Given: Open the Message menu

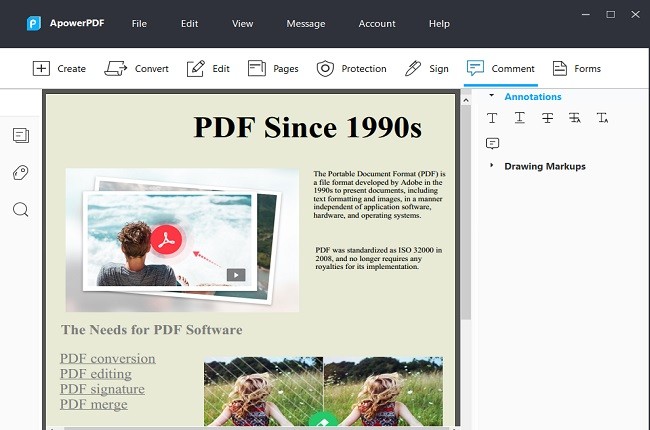Looking at the screenshot, I should 306,24.
